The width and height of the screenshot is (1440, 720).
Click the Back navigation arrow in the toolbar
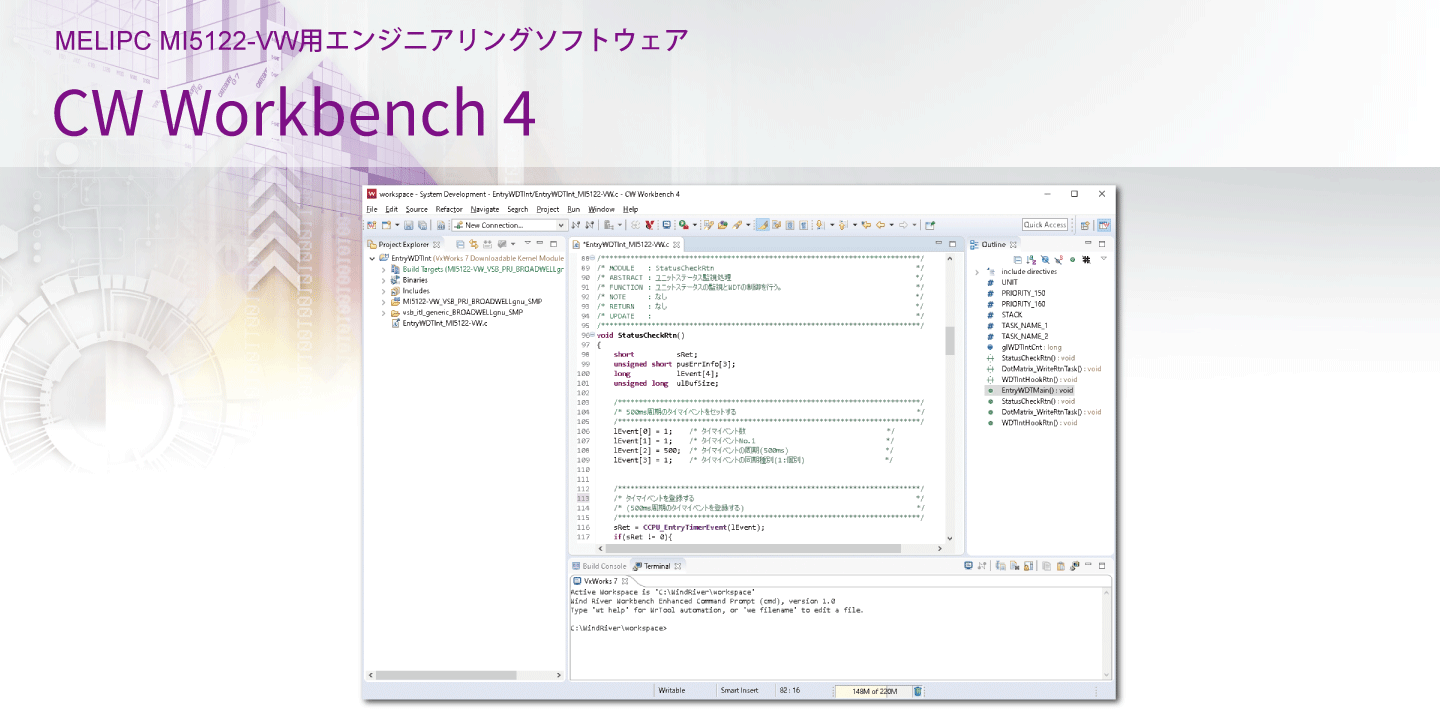[880, 225]
